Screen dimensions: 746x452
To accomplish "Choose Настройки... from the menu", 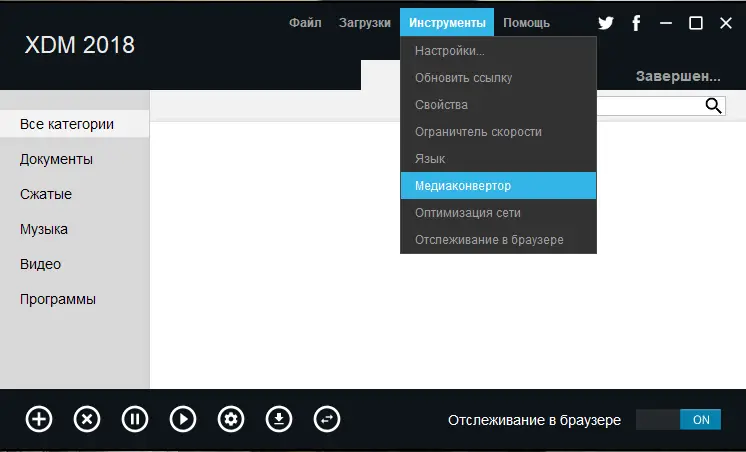I will 498,50.
